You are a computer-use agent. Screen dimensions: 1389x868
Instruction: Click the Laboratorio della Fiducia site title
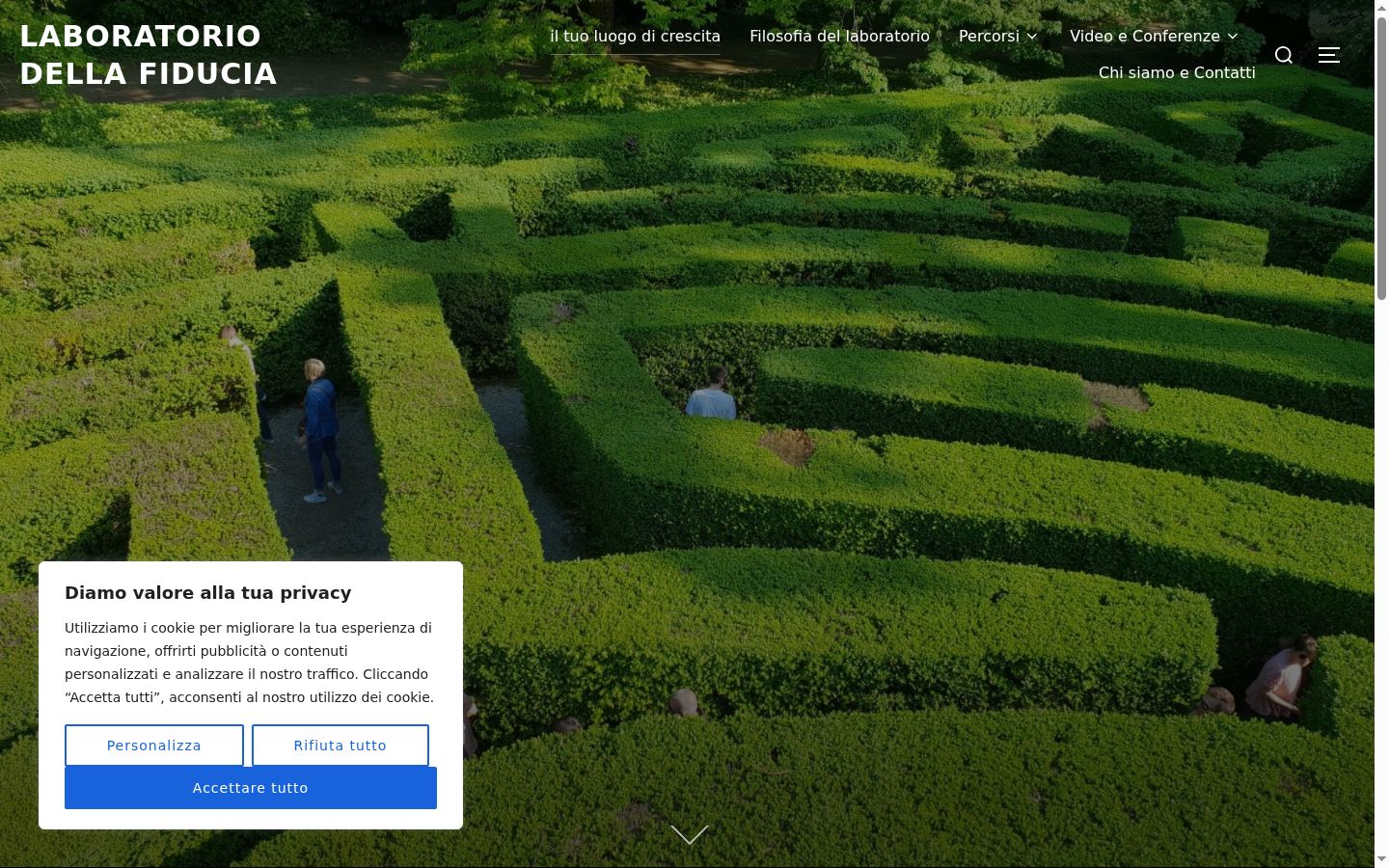coord(149,55)
